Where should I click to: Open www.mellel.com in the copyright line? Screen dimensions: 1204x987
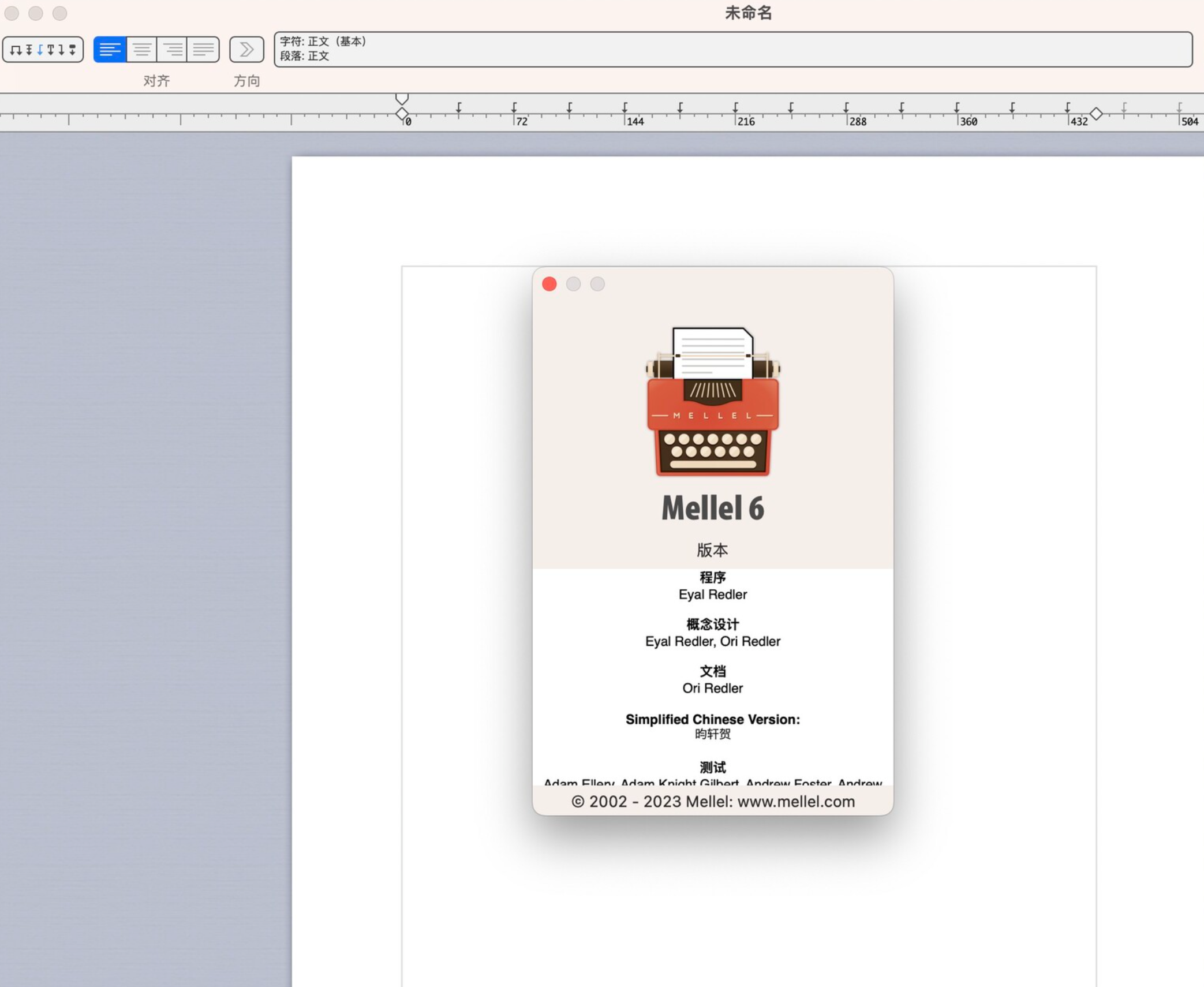point(796,802)
